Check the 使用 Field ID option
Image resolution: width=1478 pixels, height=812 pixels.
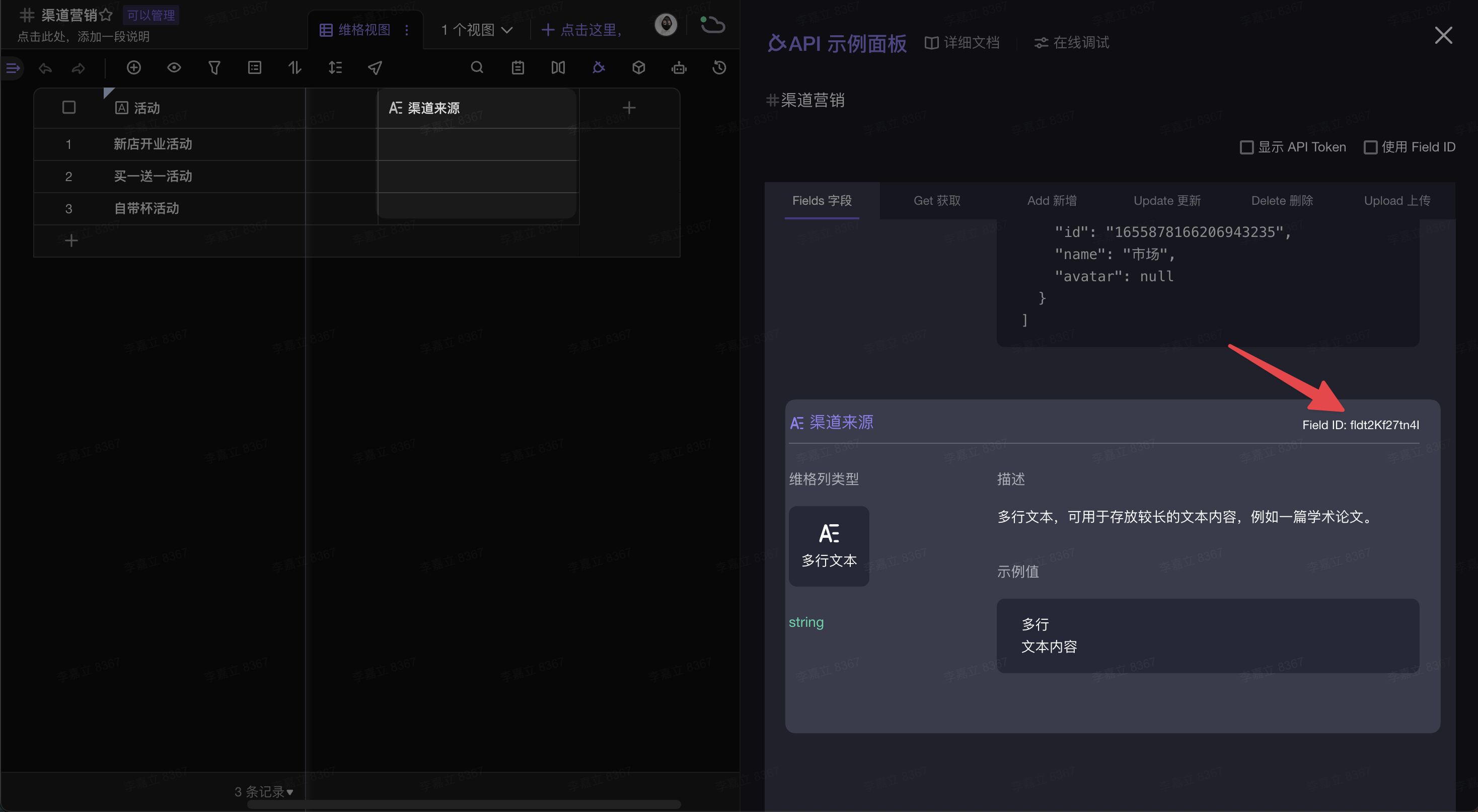point(1370,147)
